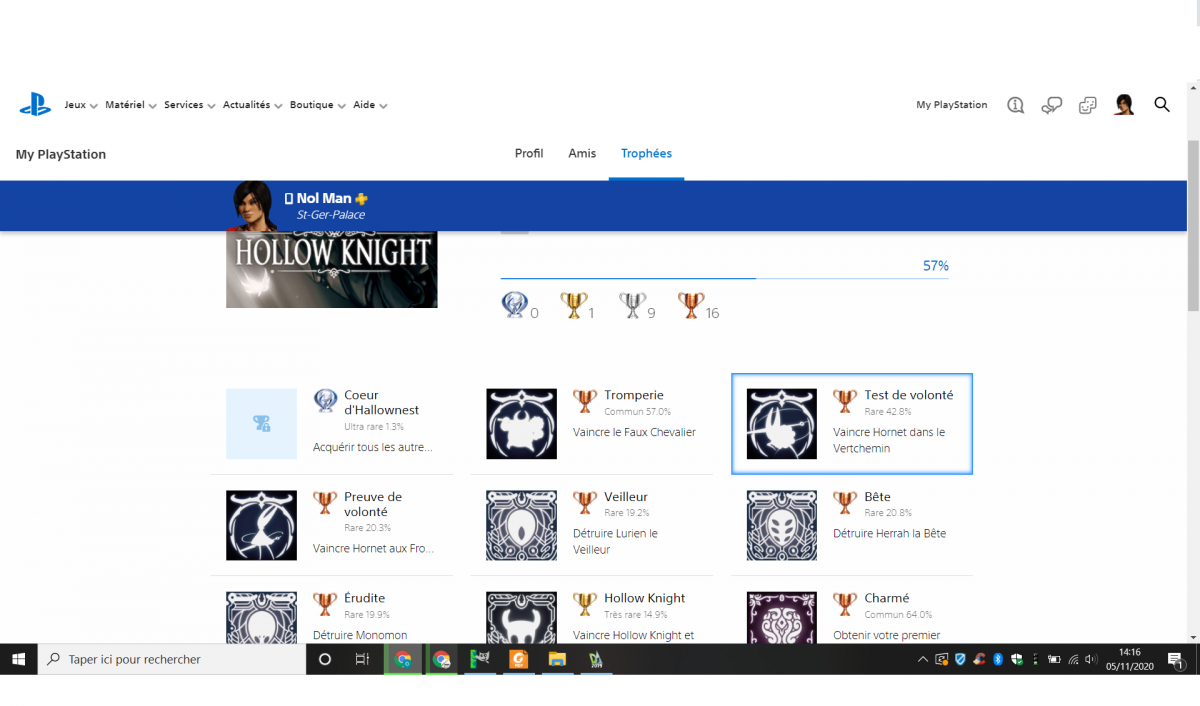Switch to the Amis tab

pyautogui.click(x=582, y=154)
